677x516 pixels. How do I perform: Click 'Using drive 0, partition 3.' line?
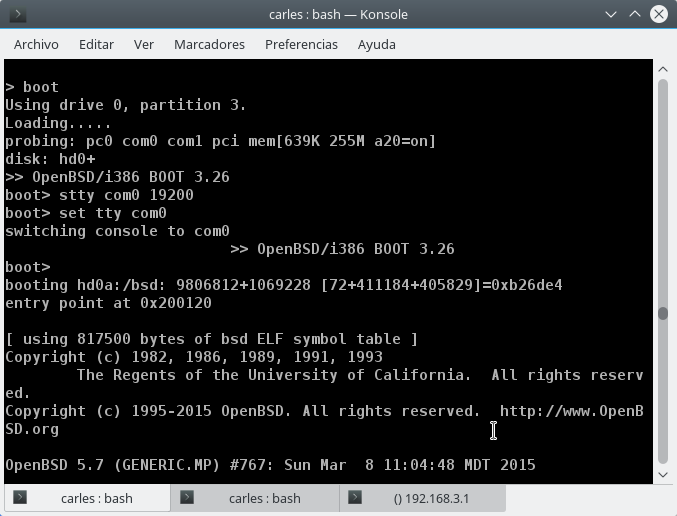(126, 105)
